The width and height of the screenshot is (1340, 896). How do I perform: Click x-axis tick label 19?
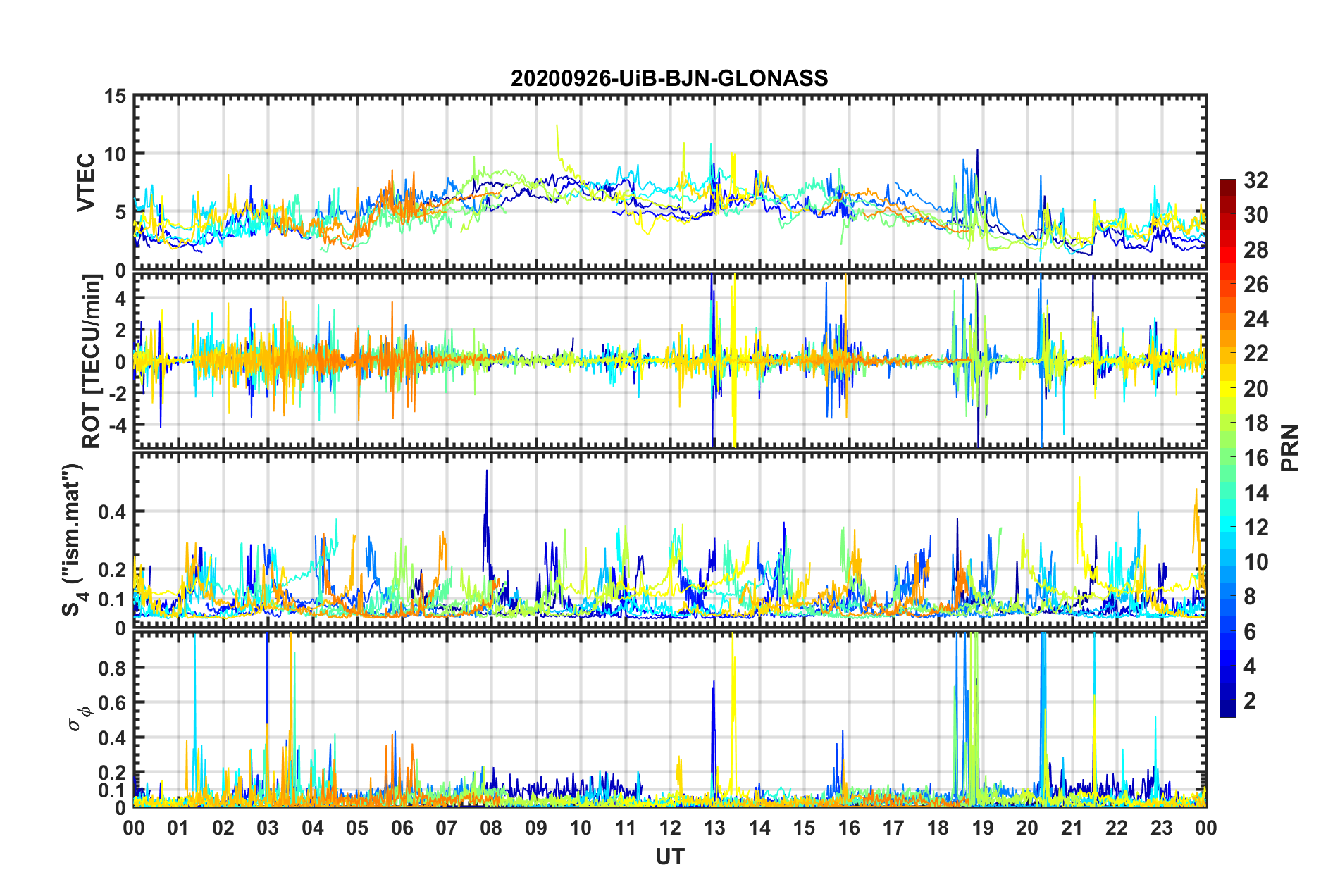pos(983,828)
